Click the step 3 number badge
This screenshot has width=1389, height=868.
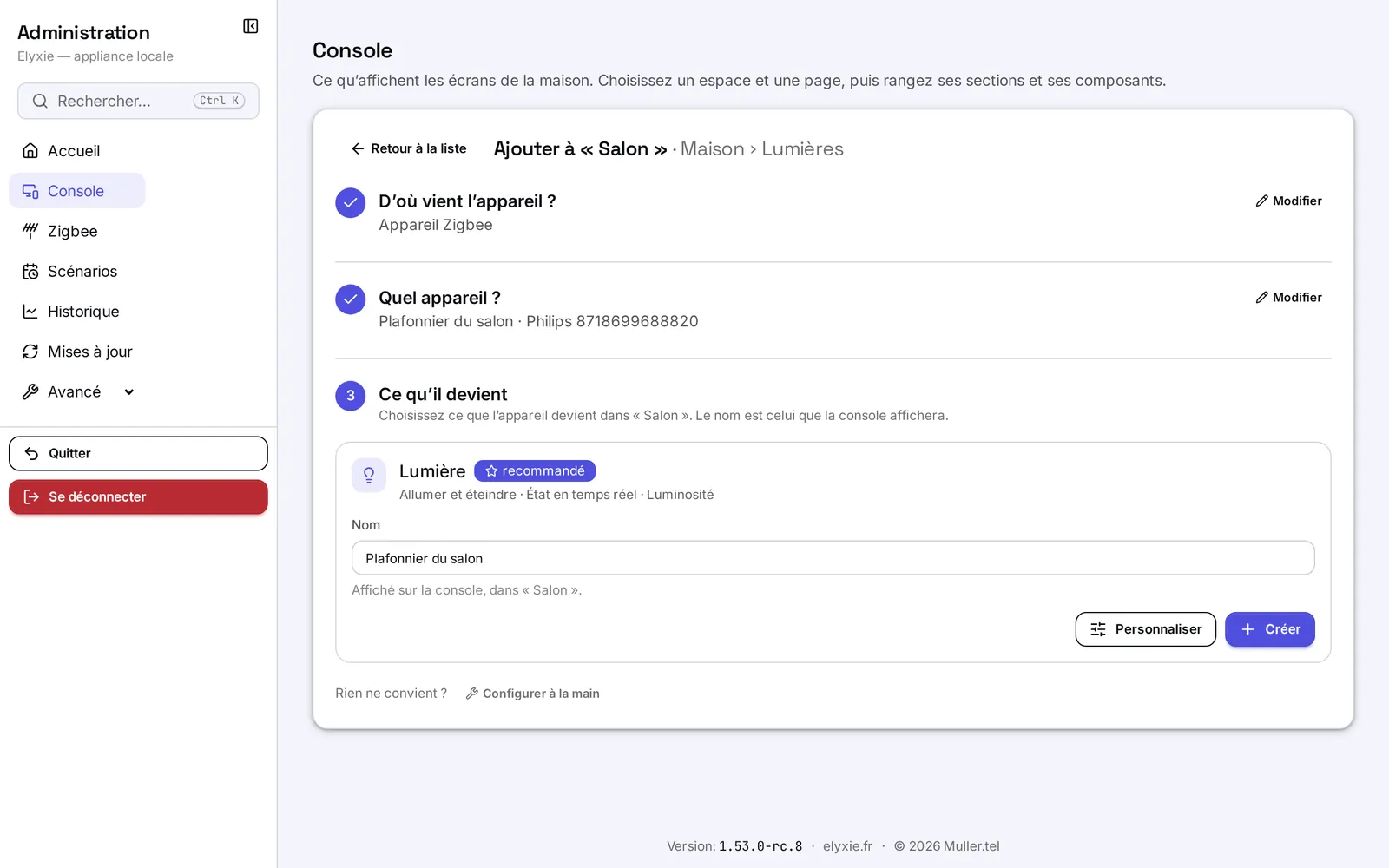pyautogui.click(x=351, y=396)
